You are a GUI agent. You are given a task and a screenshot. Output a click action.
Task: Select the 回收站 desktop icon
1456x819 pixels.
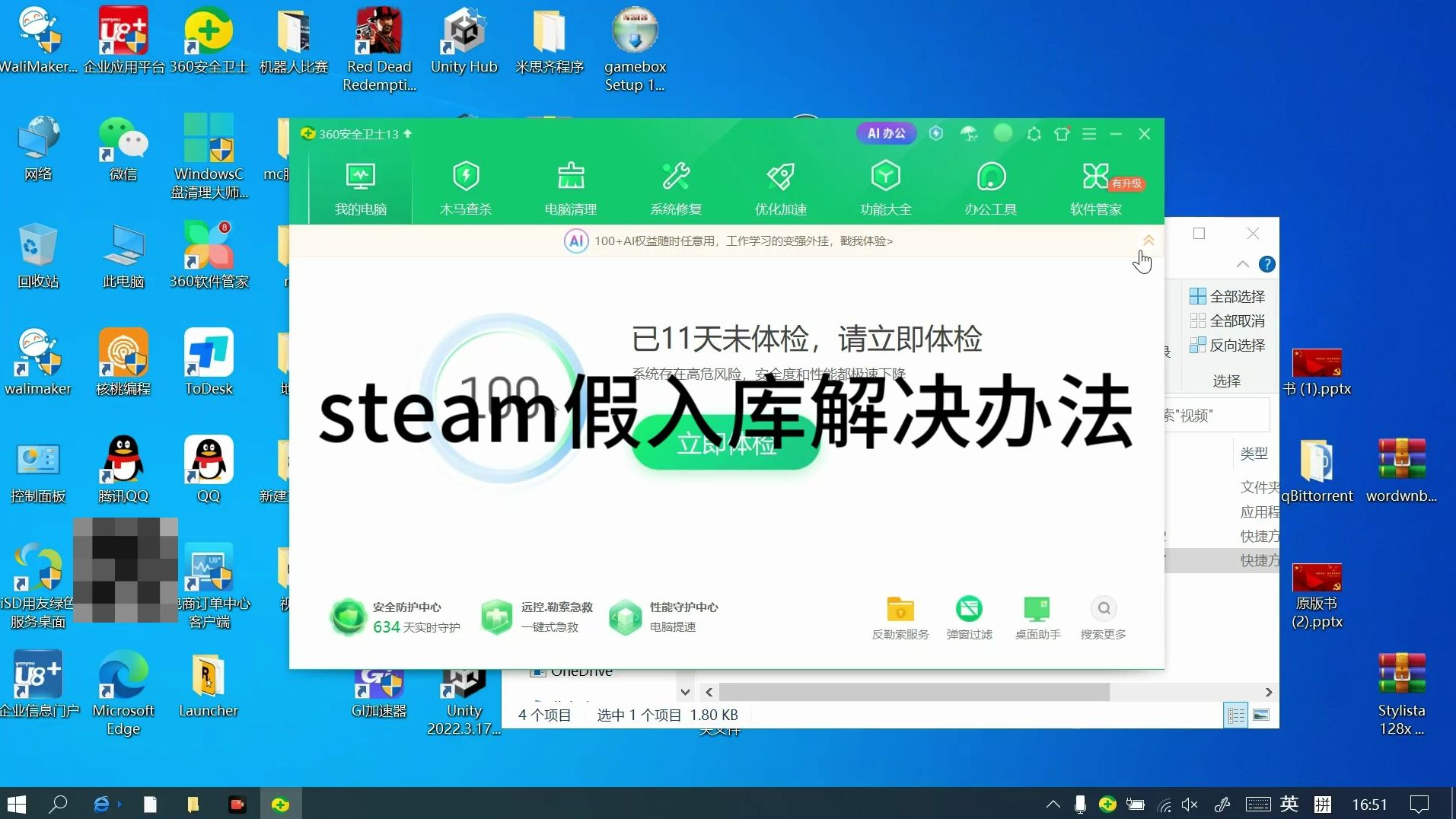38,255
